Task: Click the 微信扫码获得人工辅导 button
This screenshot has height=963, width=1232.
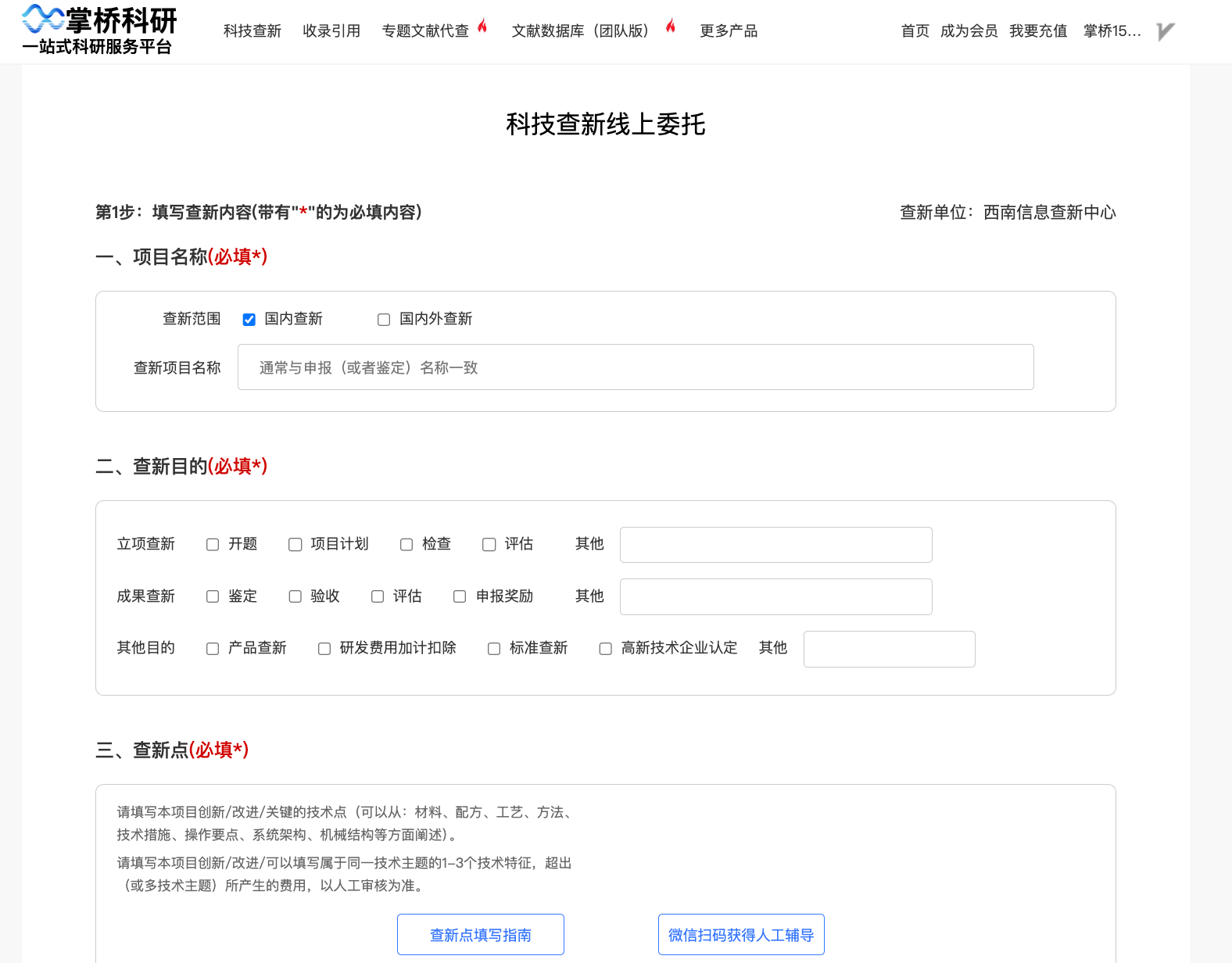Action: 741,934
